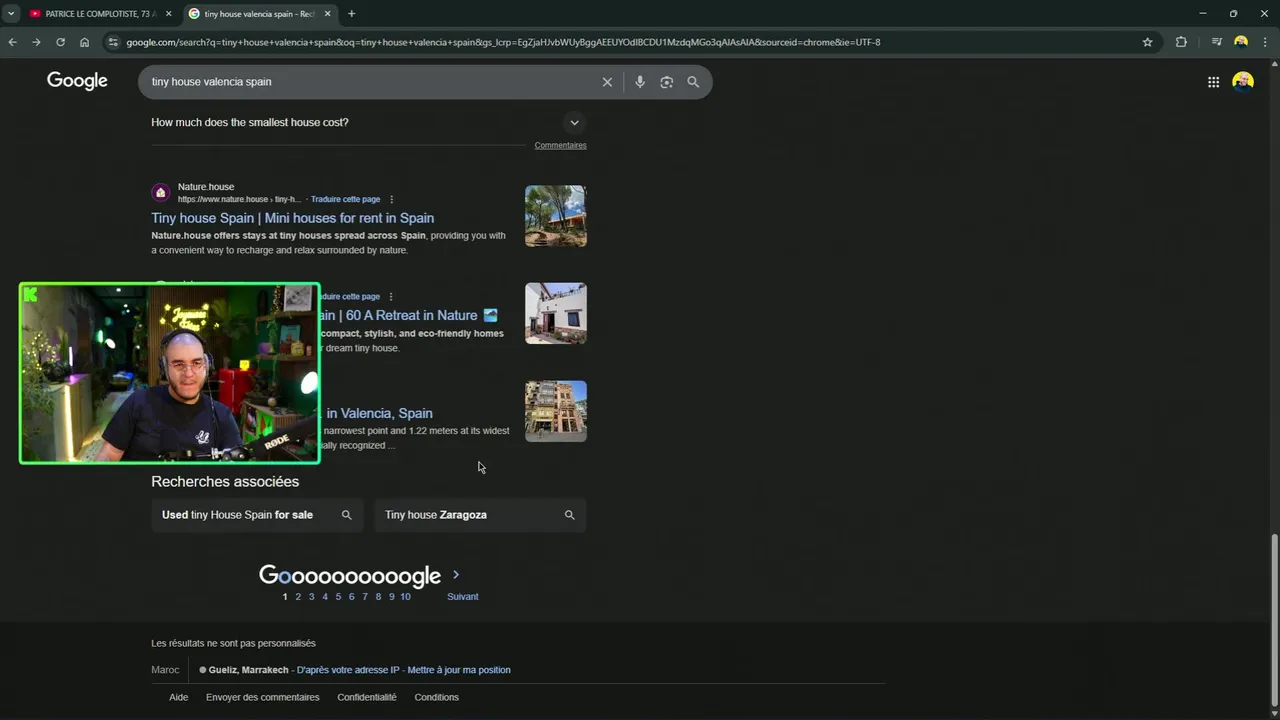Open the Aide footer link
This screenshot has height=720, width=1280.
tap(178, 697)
